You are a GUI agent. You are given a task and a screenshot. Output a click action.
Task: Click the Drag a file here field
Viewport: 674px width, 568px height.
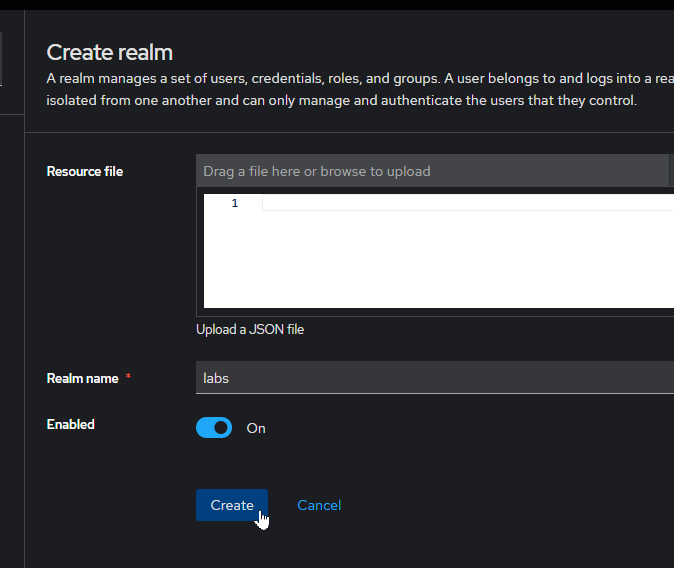click(x=432, y=171)
